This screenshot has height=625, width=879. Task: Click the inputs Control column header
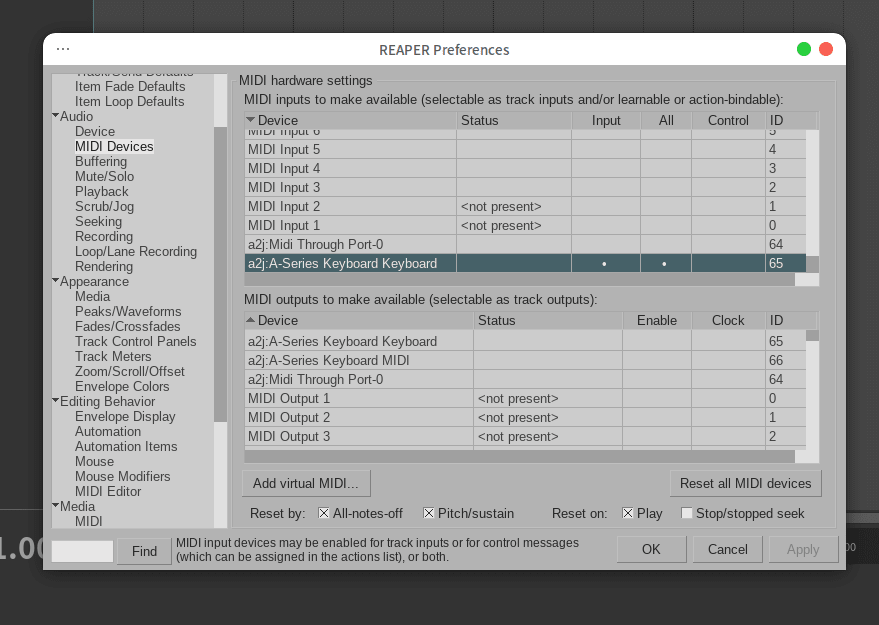point(728,121)
